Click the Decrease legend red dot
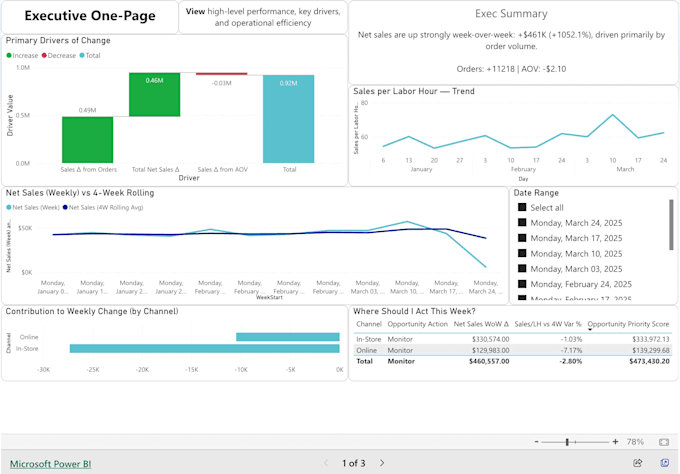The image size is (680, 474). pyautogui.click(x=44, y=56)
